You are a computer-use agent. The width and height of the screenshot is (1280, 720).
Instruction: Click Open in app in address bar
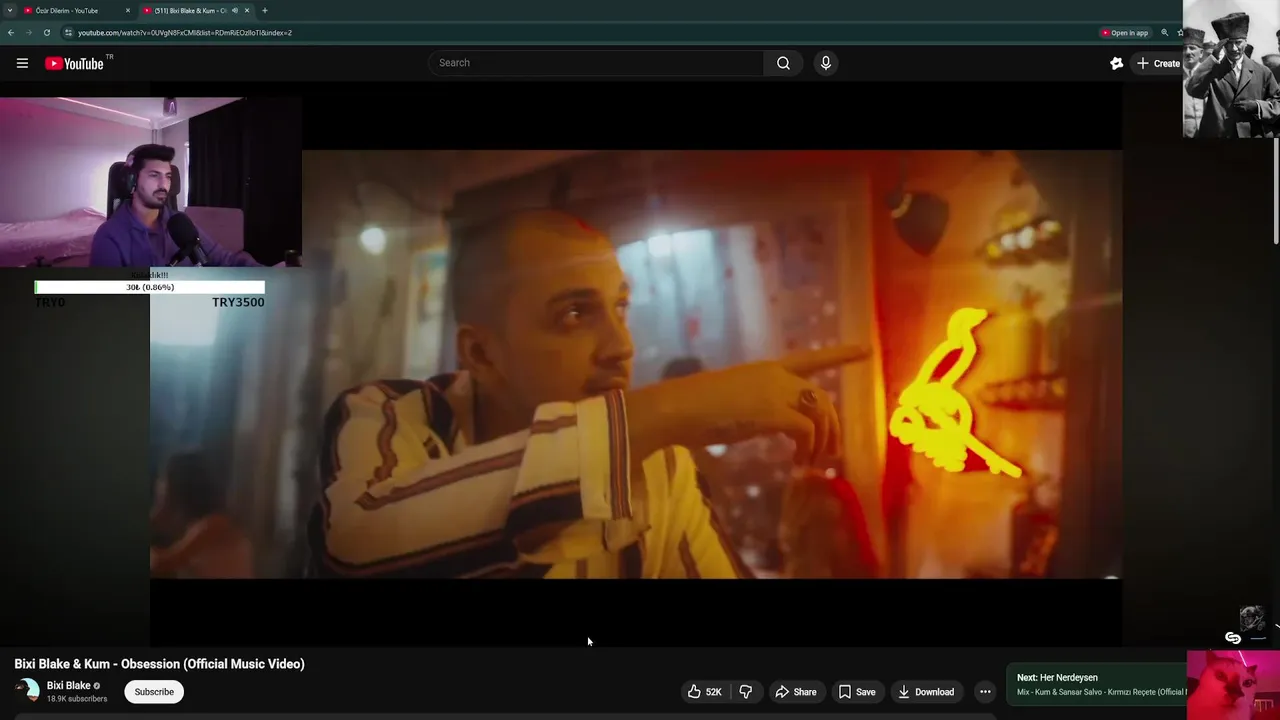[1125, 32]
